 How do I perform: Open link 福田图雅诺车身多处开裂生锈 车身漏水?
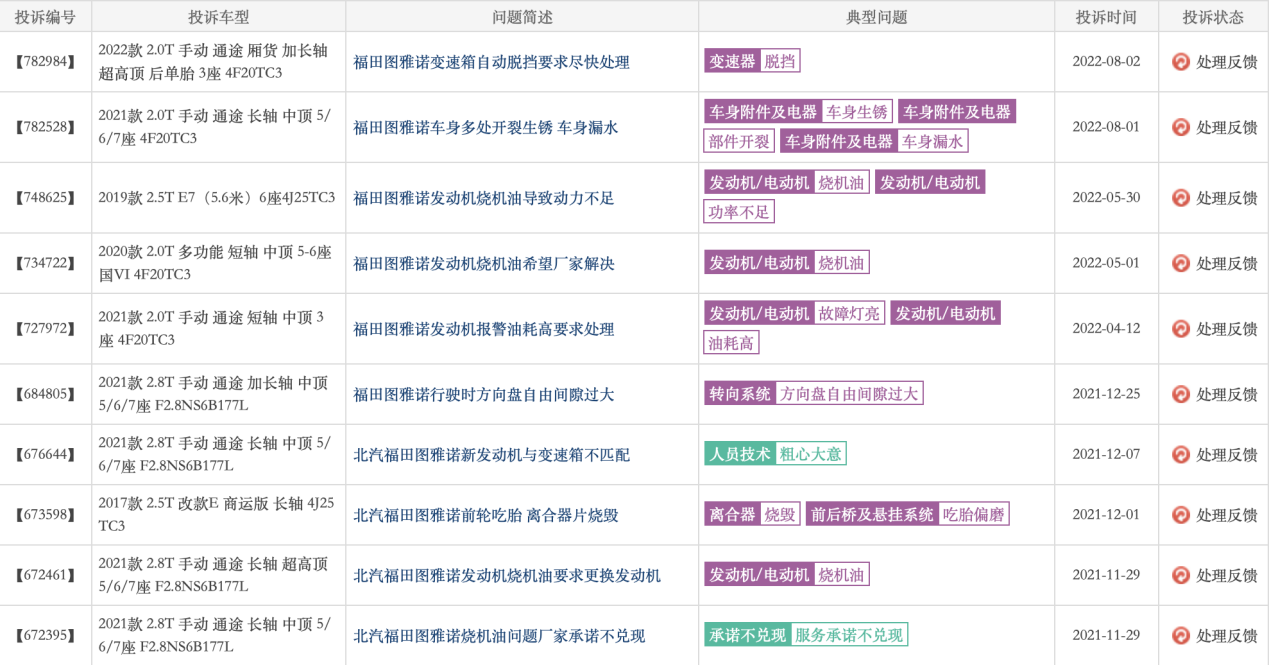pos(485,127)
